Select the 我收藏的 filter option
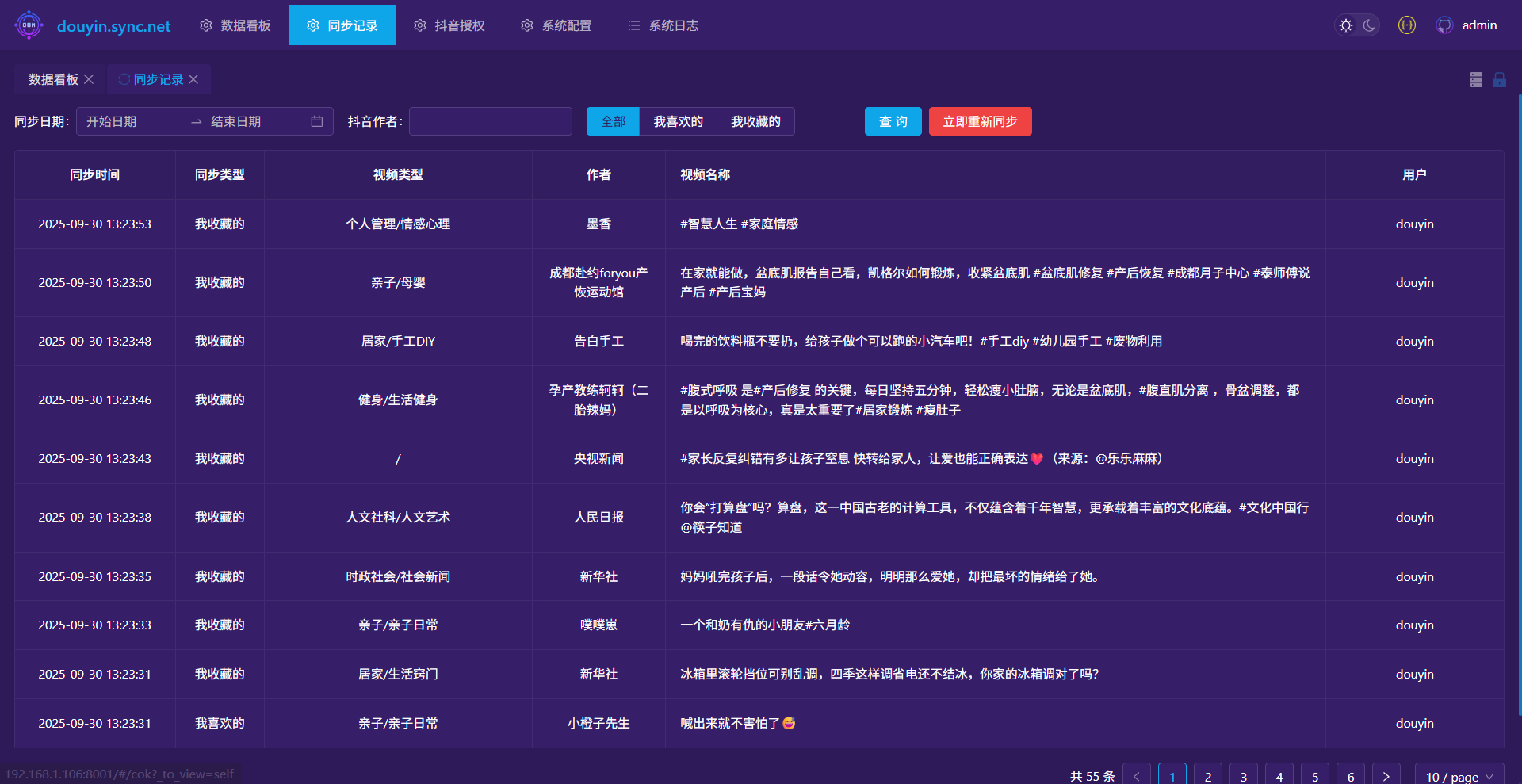Screen dimensions: 1522x784 coord(755,121)
